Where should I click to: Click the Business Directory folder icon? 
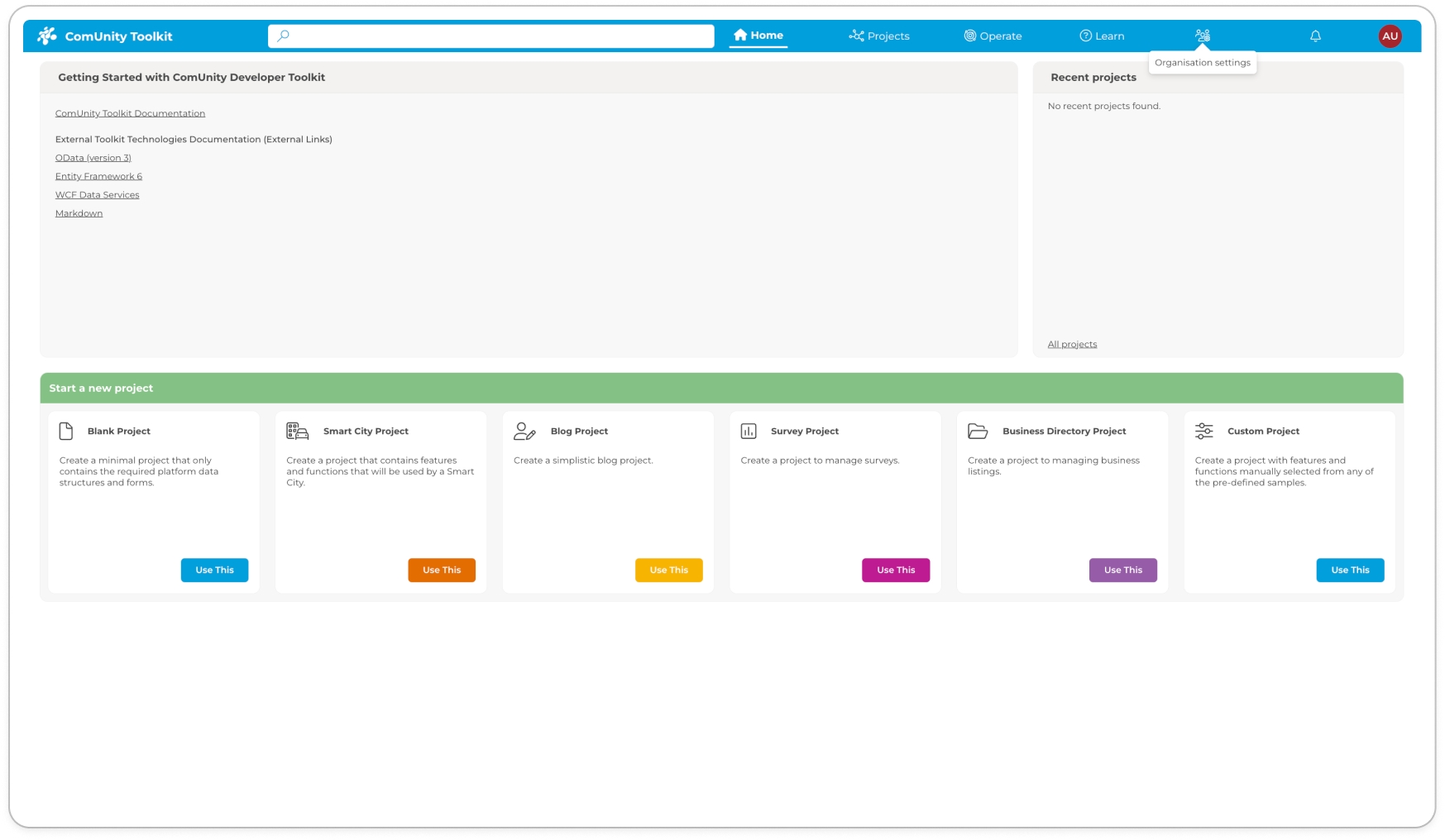click(x=978, y=431)
